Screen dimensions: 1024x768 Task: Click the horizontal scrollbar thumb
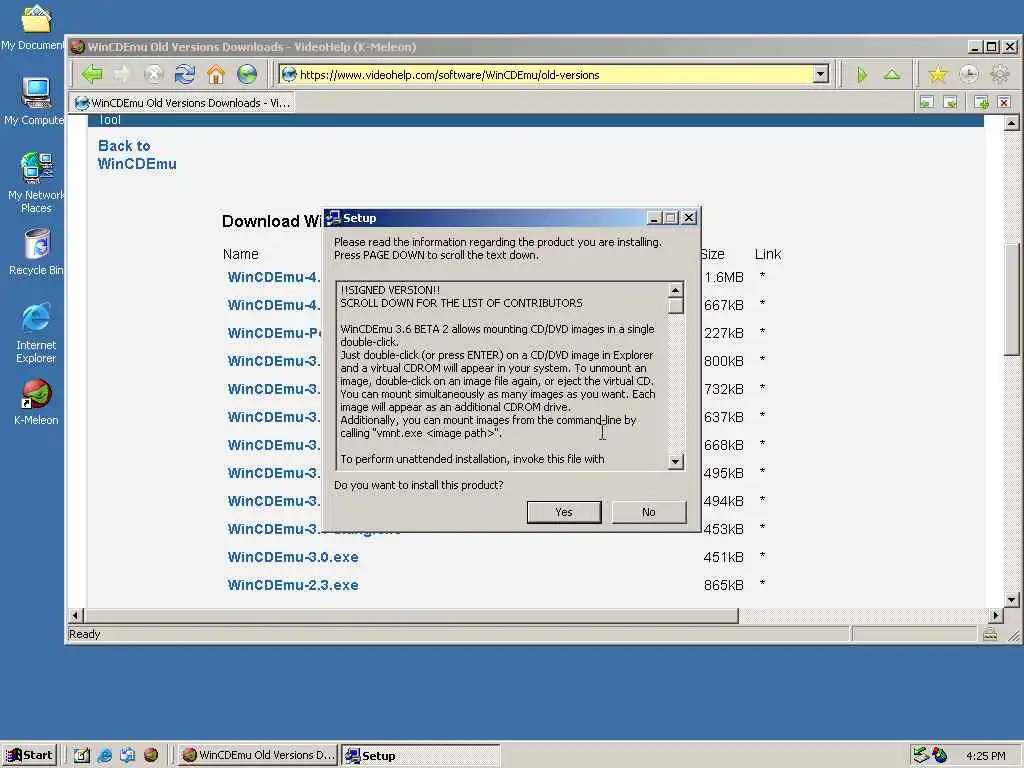(411, 615)
